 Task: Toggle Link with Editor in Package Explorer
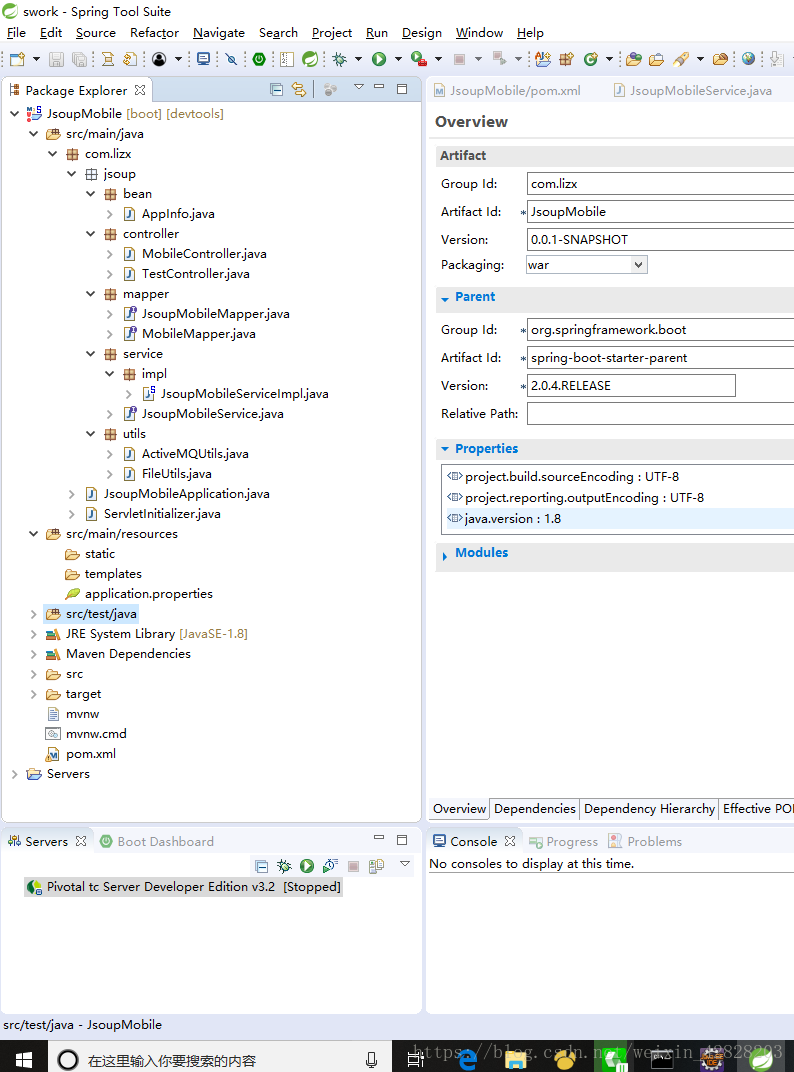(x=299, y=90)
